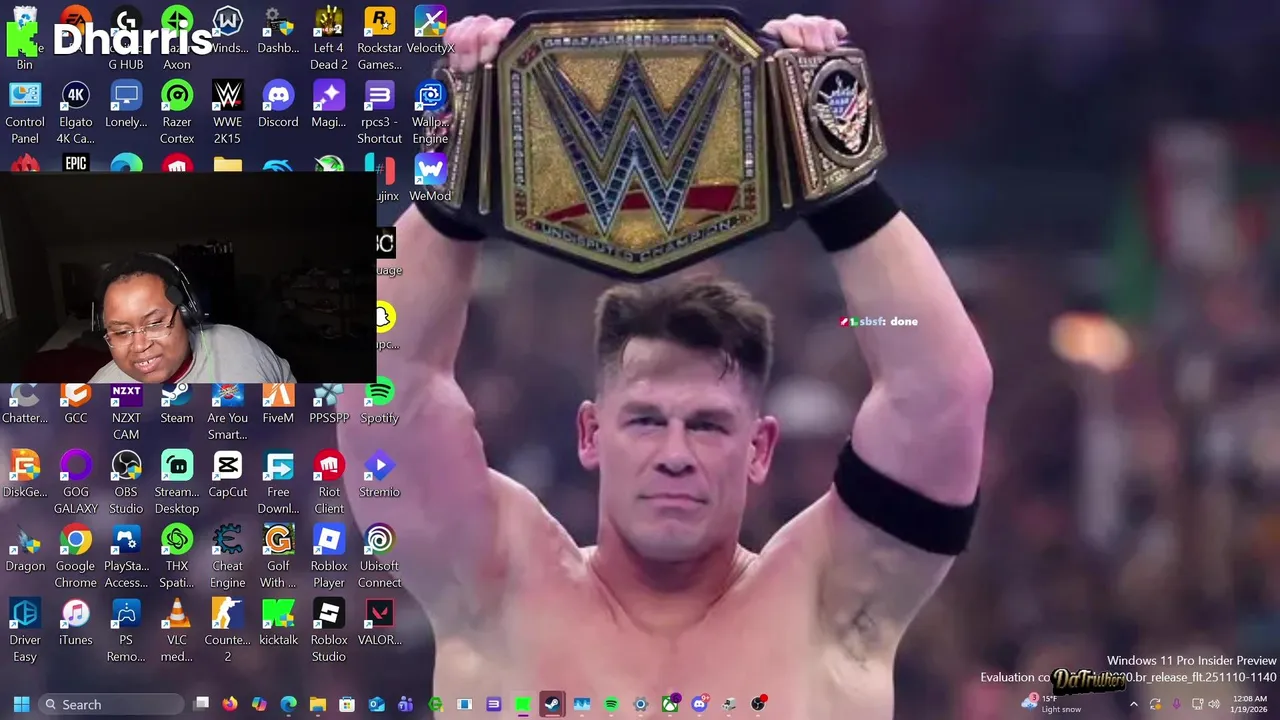
Task: Click the microphone tray icon
Action: [1176, 704]
